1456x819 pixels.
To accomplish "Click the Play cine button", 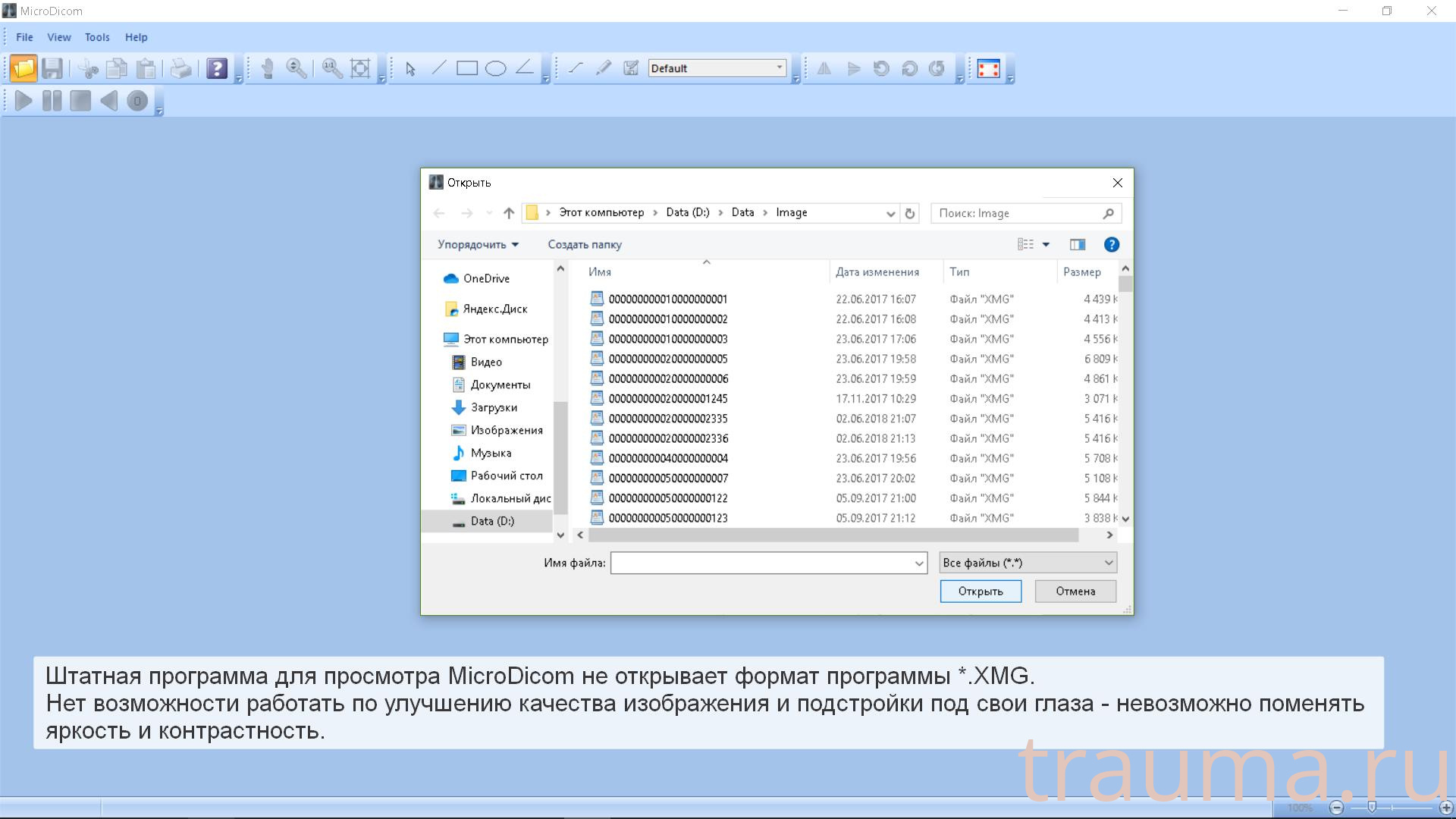I will pyautogui.click(x=24, y=101).
